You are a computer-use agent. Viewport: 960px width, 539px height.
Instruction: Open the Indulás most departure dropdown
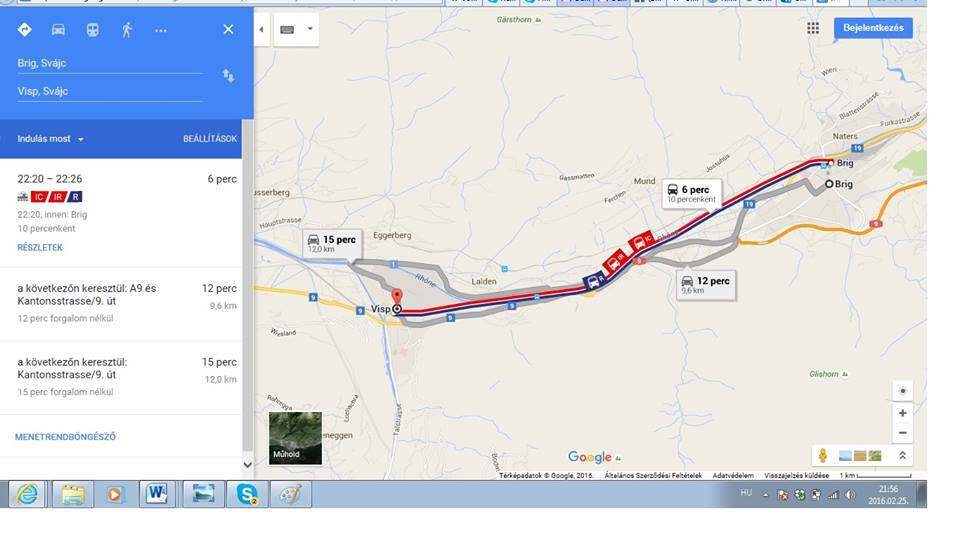tap(50, 139)
